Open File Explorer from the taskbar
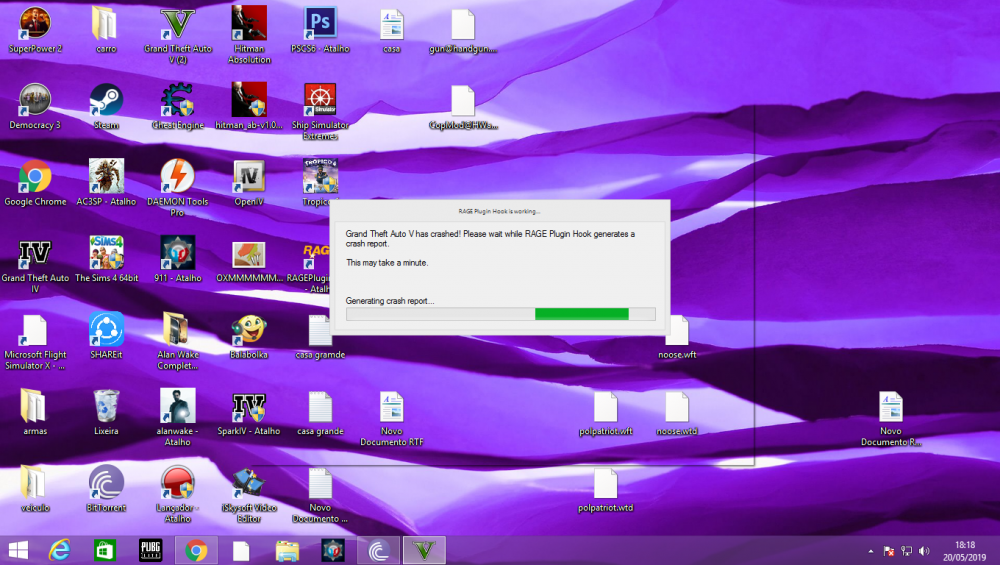This screenshot has height=565, width=1000. 287,550
